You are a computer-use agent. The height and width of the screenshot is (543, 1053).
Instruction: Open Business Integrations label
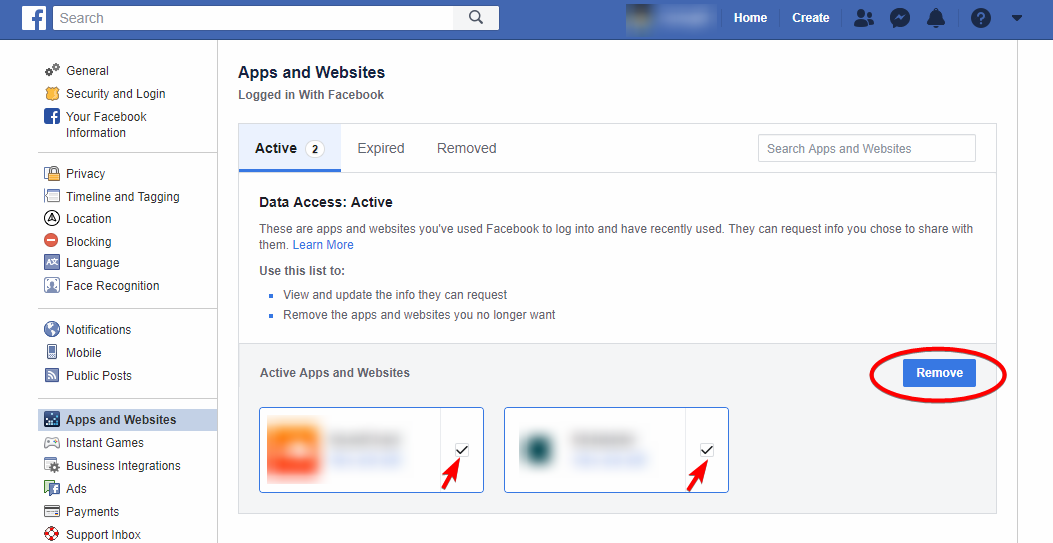pyautogui.click(x=124, y=465)
